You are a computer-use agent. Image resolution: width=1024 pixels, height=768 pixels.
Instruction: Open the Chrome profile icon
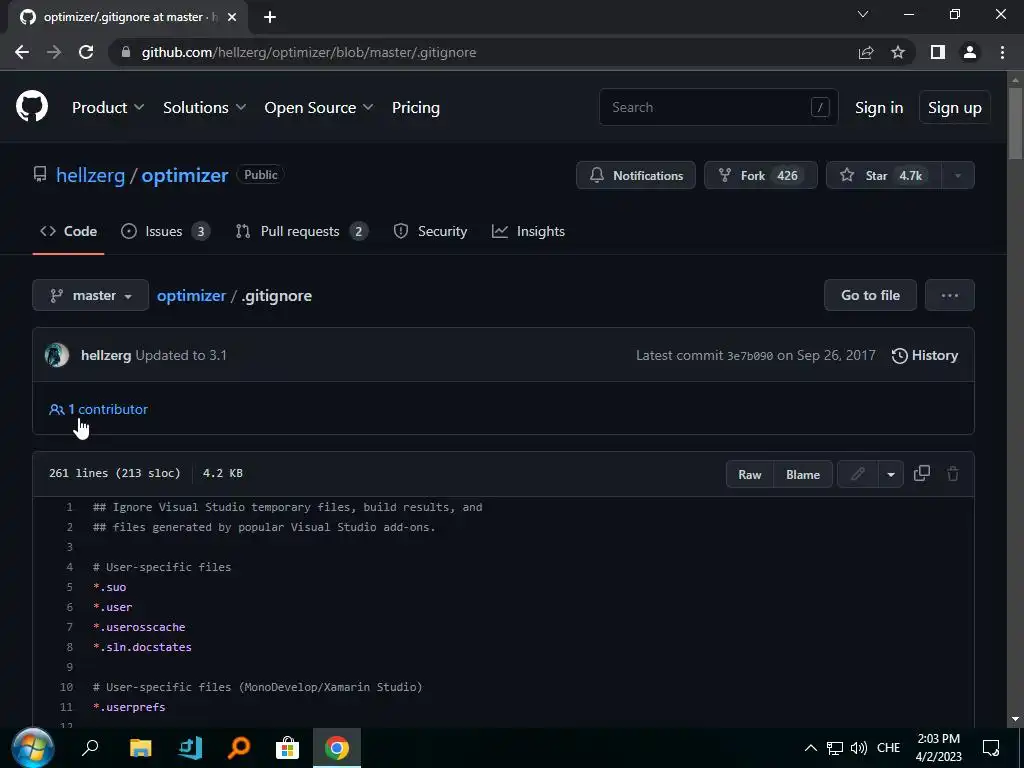point(970,52)
